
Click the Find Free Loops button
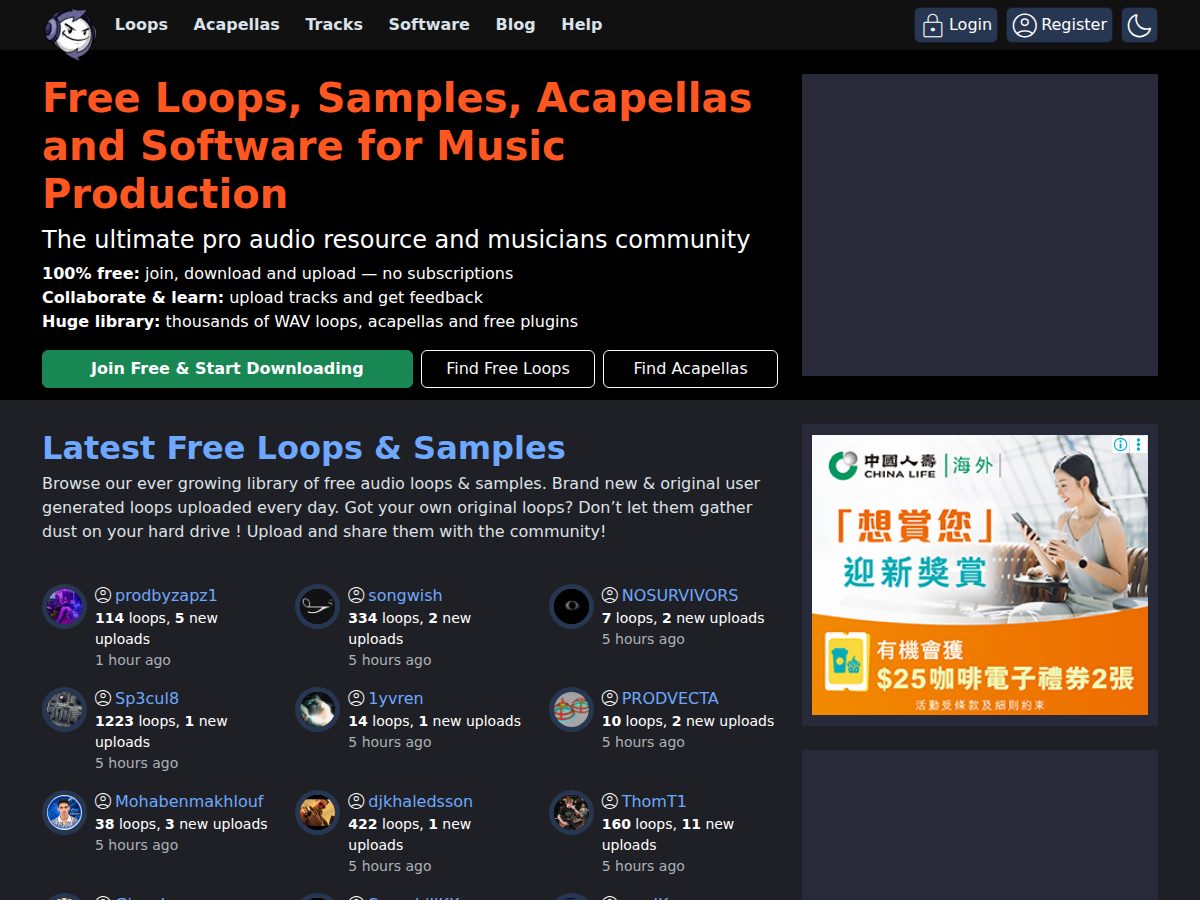click(508, 369)
